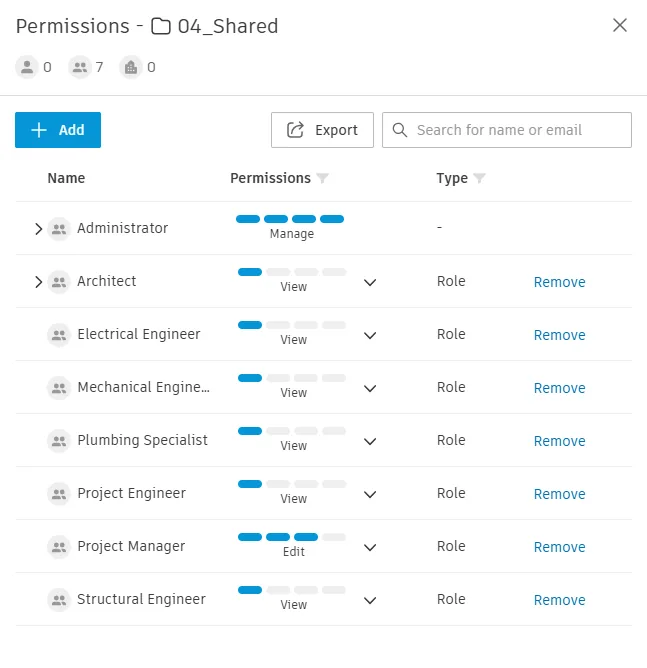Click the companies count icon
The image size is (647, 668).
click(x=131, y=67)
